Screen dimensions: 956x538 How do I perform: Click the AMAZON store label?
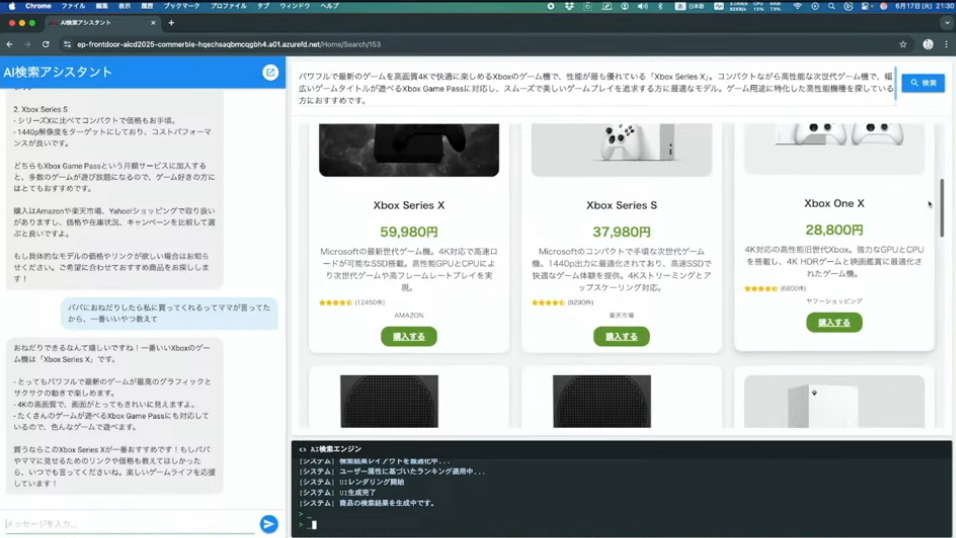coord(408,315)
